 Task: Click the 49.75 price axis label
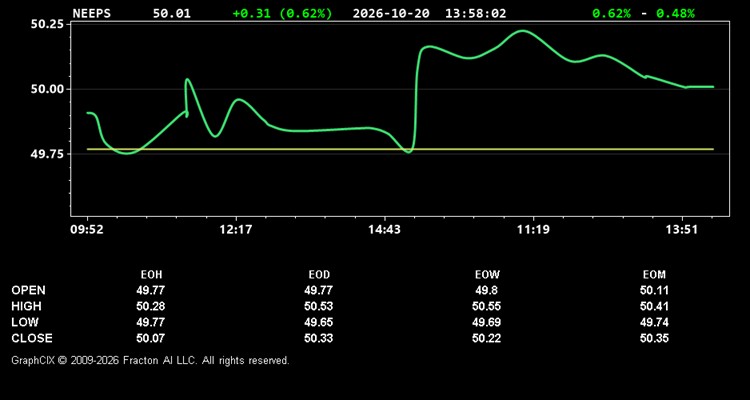tap(47, 154)
